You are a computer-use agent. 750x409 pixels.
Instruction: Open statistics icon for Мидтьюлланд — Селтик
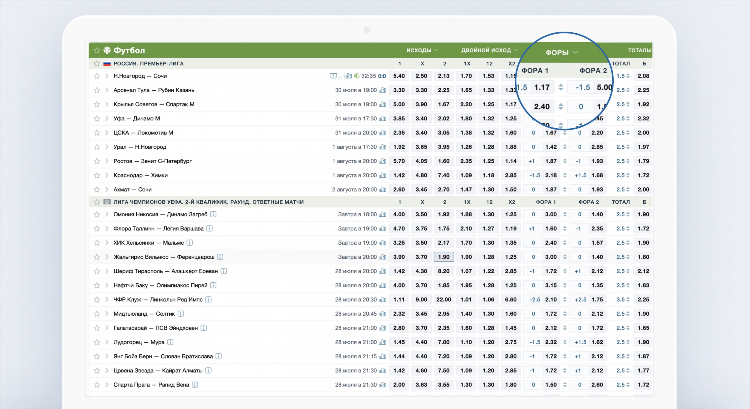click(x=383, y=314)
